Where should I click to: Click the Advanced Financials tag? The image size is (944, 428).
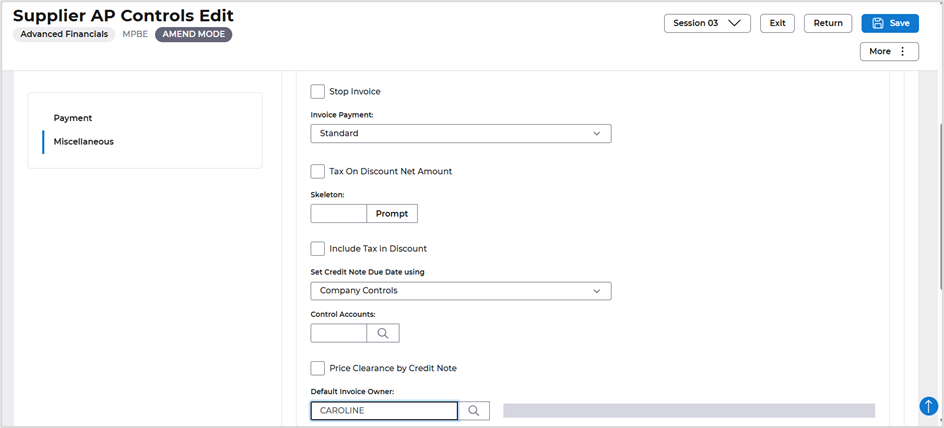click(x=64, y=34)
